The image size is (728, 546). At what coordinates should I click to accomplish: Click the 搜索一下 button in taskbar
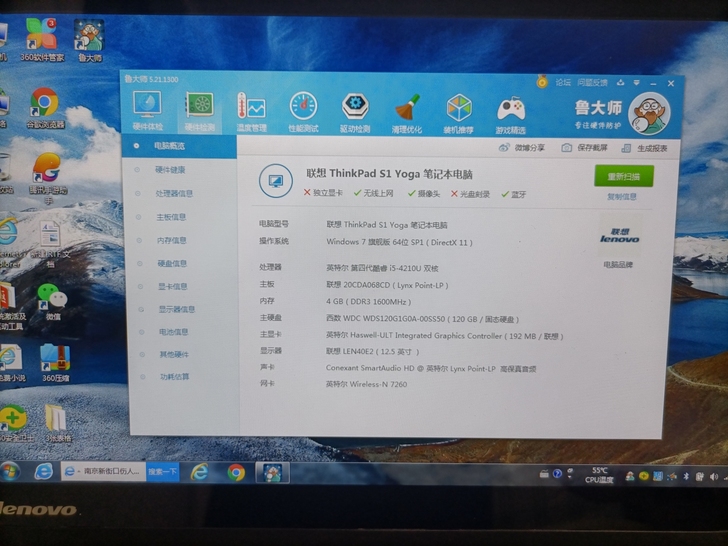point(162,472)
